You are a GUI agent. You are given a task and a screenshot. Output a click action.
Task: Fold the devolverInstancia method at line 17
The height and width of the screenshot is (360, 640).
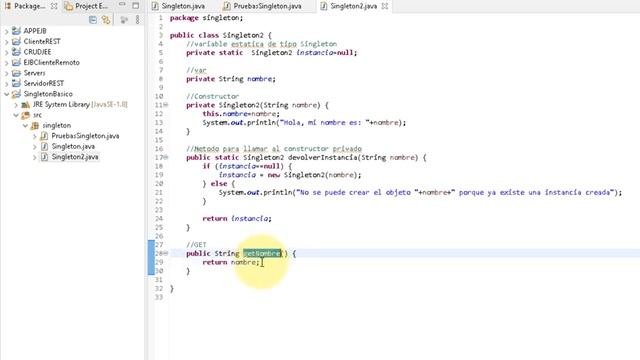[x=166, y=158]
